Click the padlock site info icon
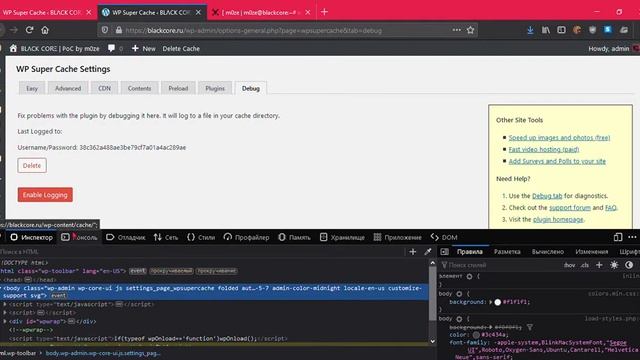The width and height of the screenshot is (640, 360). click(x=119, y=30)
